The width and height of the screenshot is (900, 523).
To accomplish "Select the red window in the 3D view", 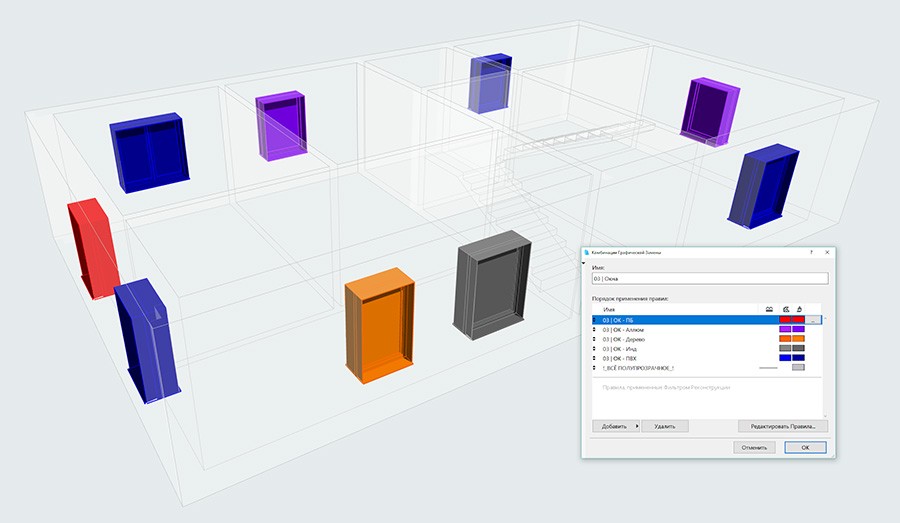I will tap(92, 249).
